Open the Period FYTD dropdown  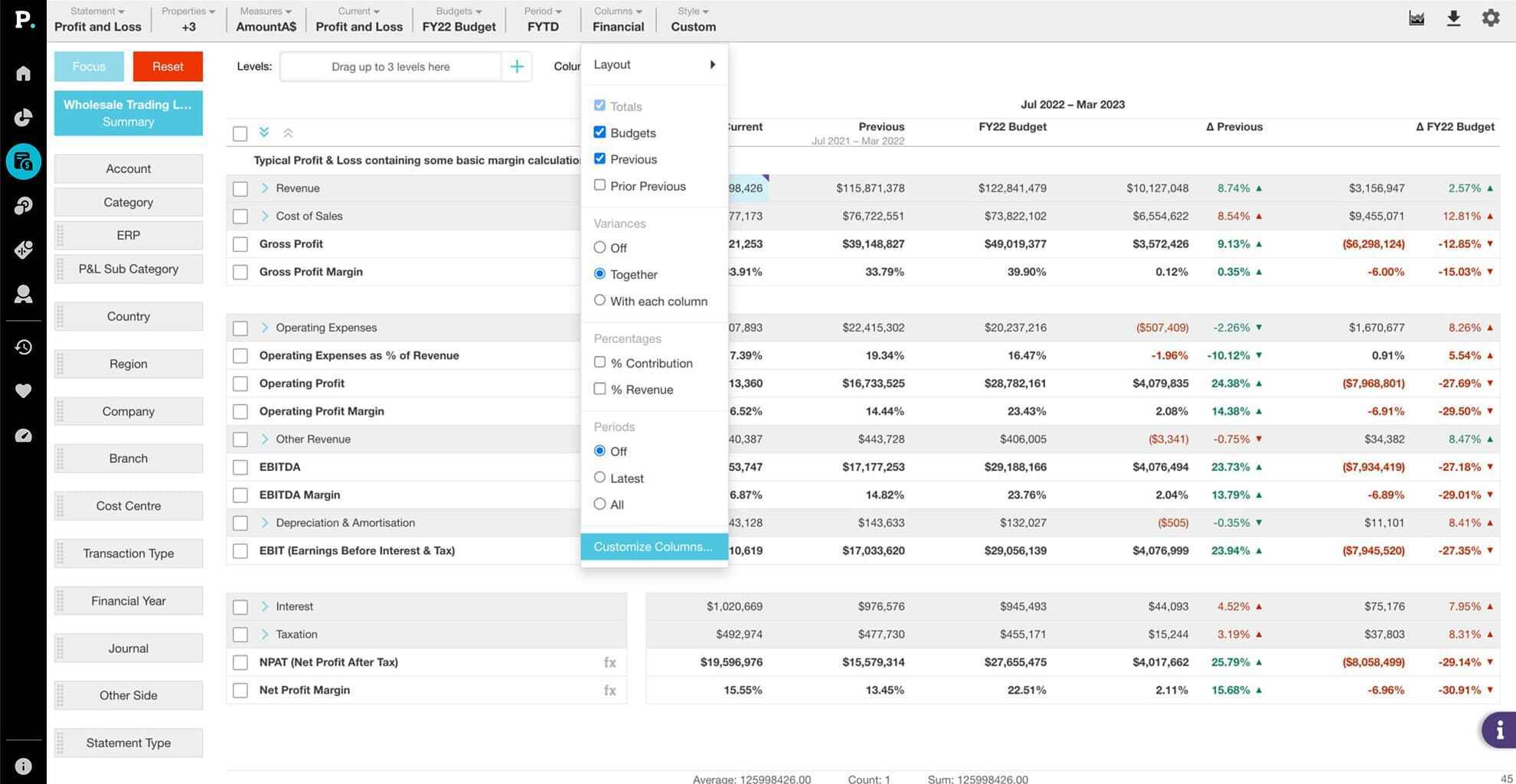pos(542,19)
